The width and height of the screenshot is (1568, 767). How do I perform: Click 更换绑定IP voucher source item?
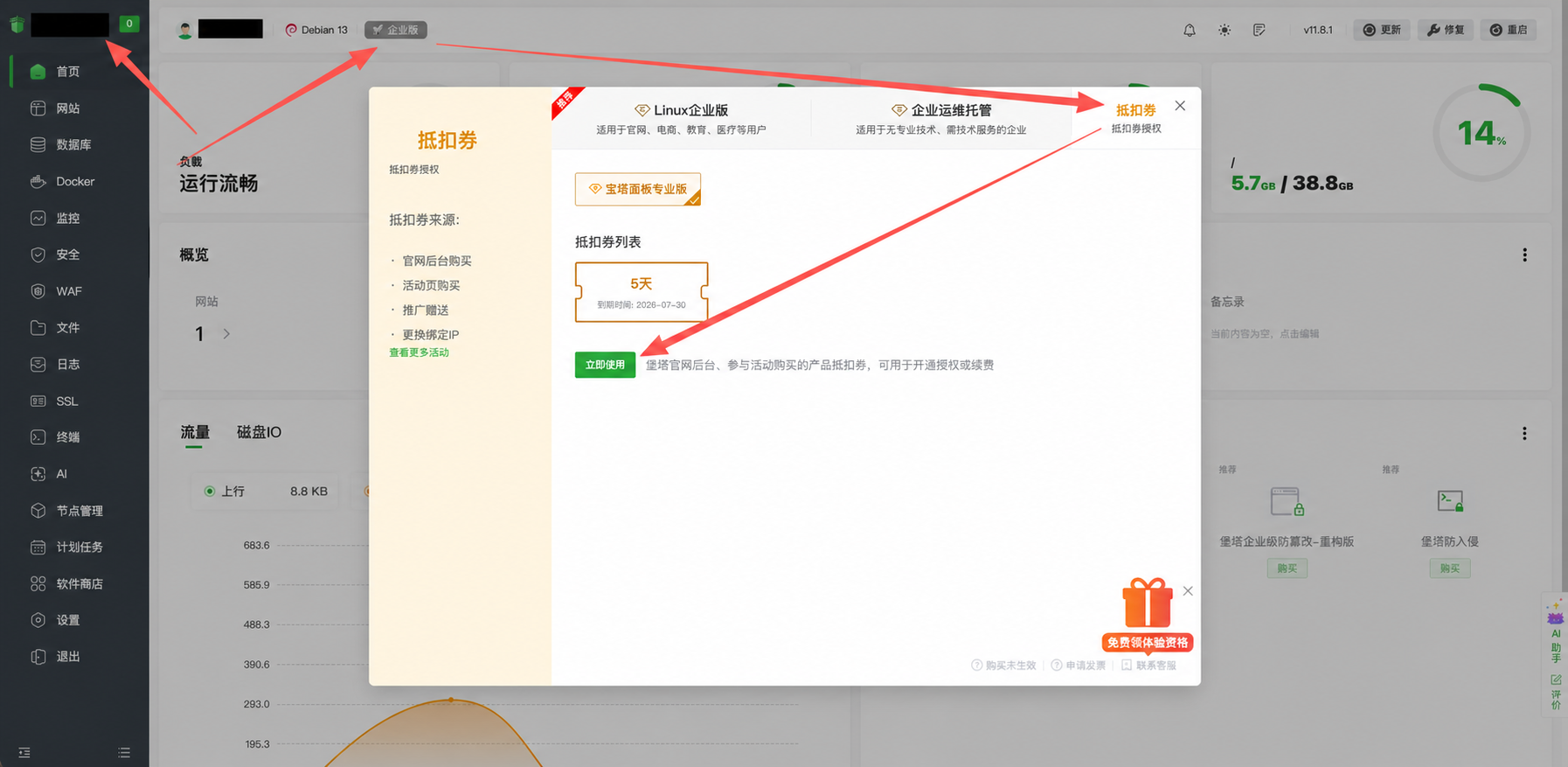click(x=430, y=335)
